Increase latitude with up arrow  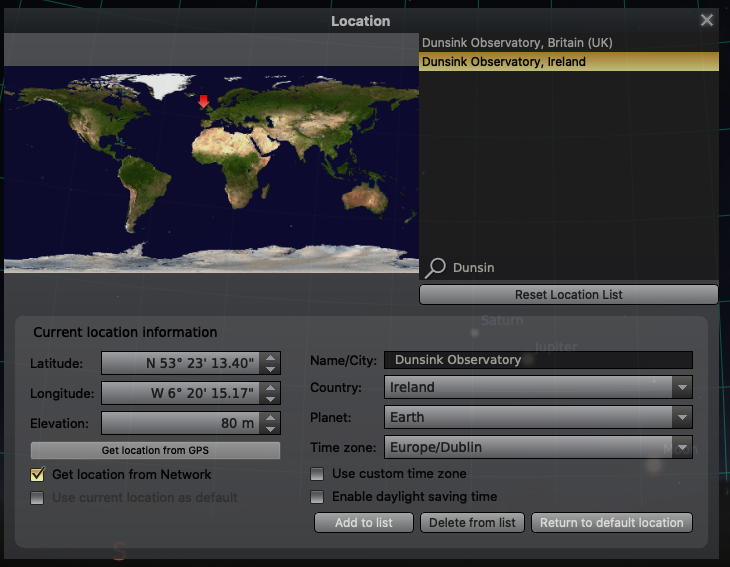pos(270,358)
